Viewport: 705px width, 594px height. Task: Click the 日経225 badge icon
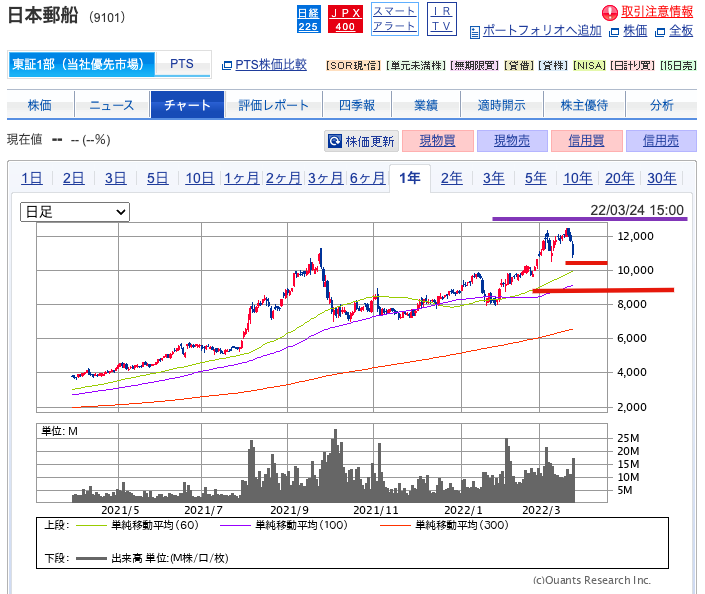[308, 19]
